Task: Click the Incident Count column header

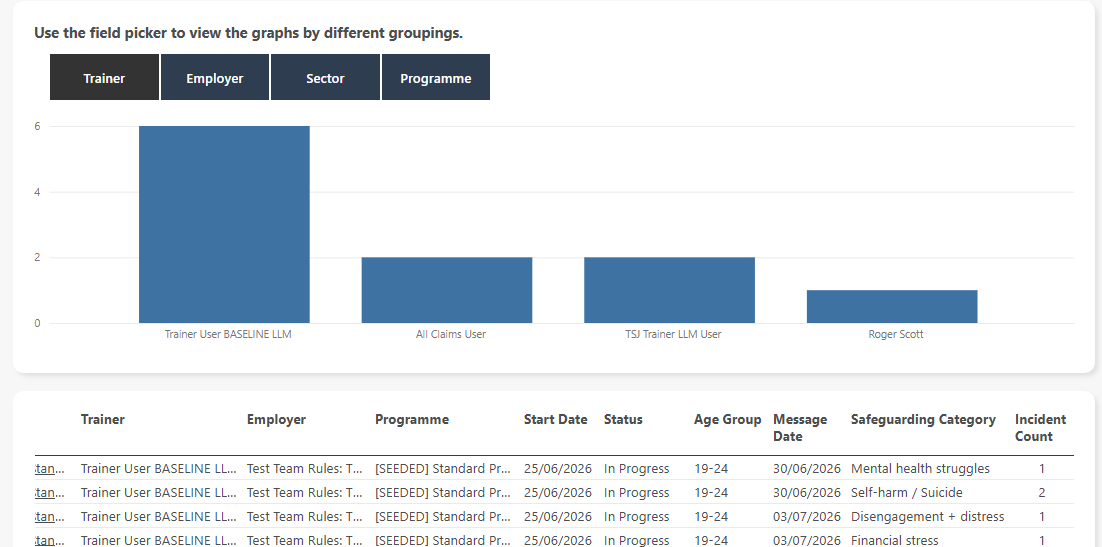Action: click(1040, 427)
